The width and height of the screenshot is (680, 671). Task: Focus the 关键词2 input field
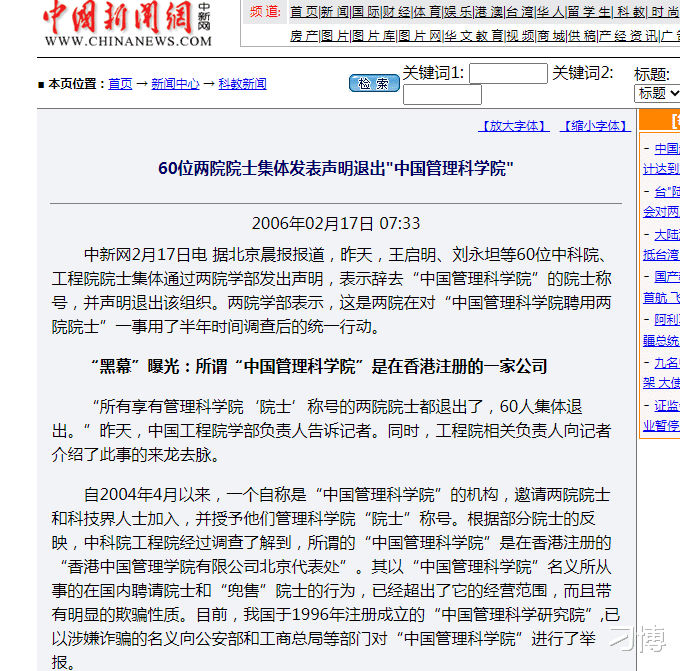pyautogui.click(x=442, y=95)
